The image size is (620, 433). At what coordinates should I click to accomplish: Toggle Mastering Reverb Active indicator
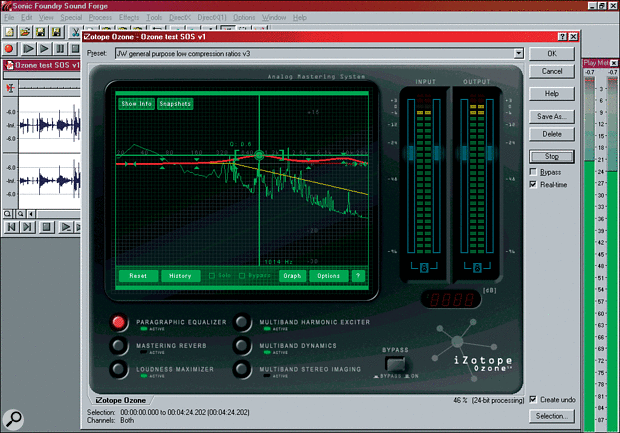click(x=144, y=352)
